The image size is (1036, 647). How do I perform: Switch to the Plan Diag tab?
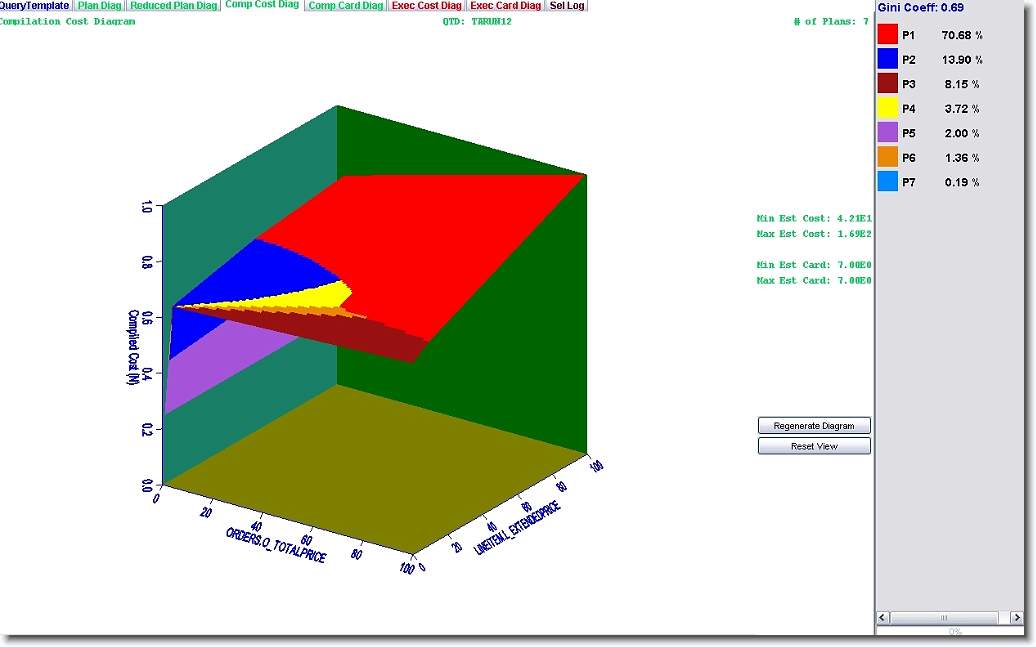(x=100, y=6)
